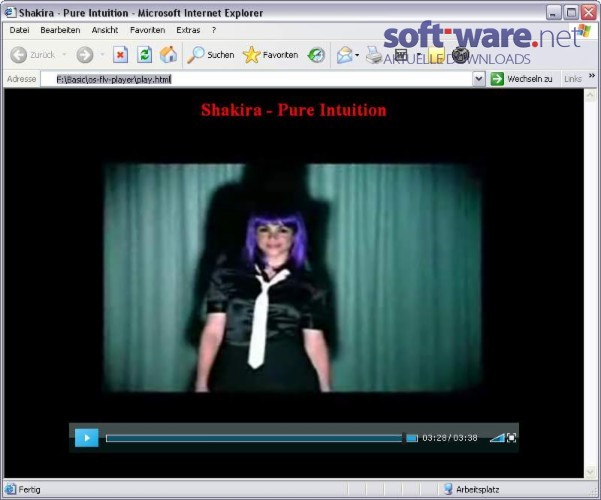Click the address bar input field
This screenshot has height=500, width=601.
click(257, 79)
